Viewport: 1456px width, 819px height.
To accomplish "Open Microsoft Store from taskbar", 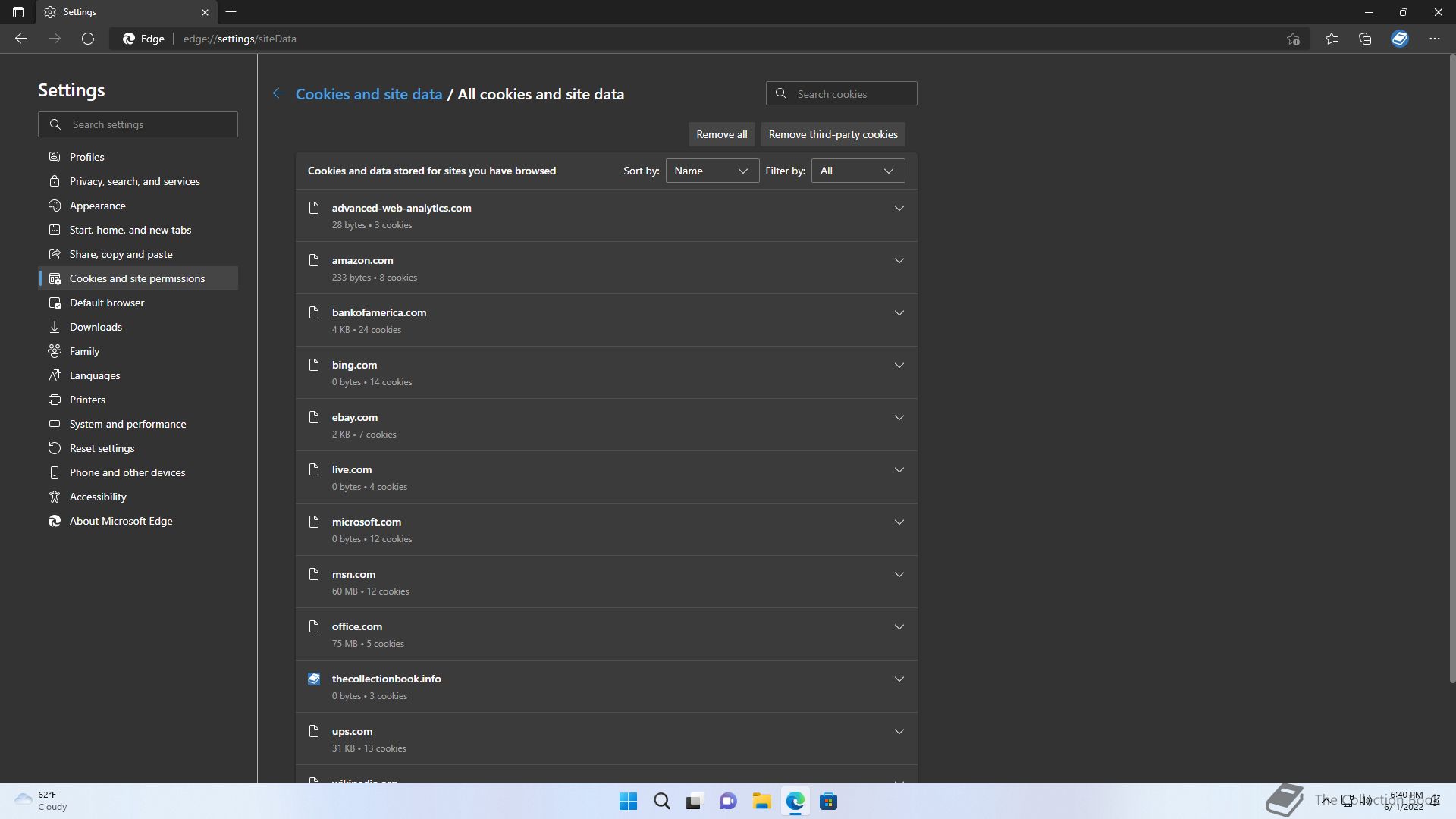I will pos(828,802).
